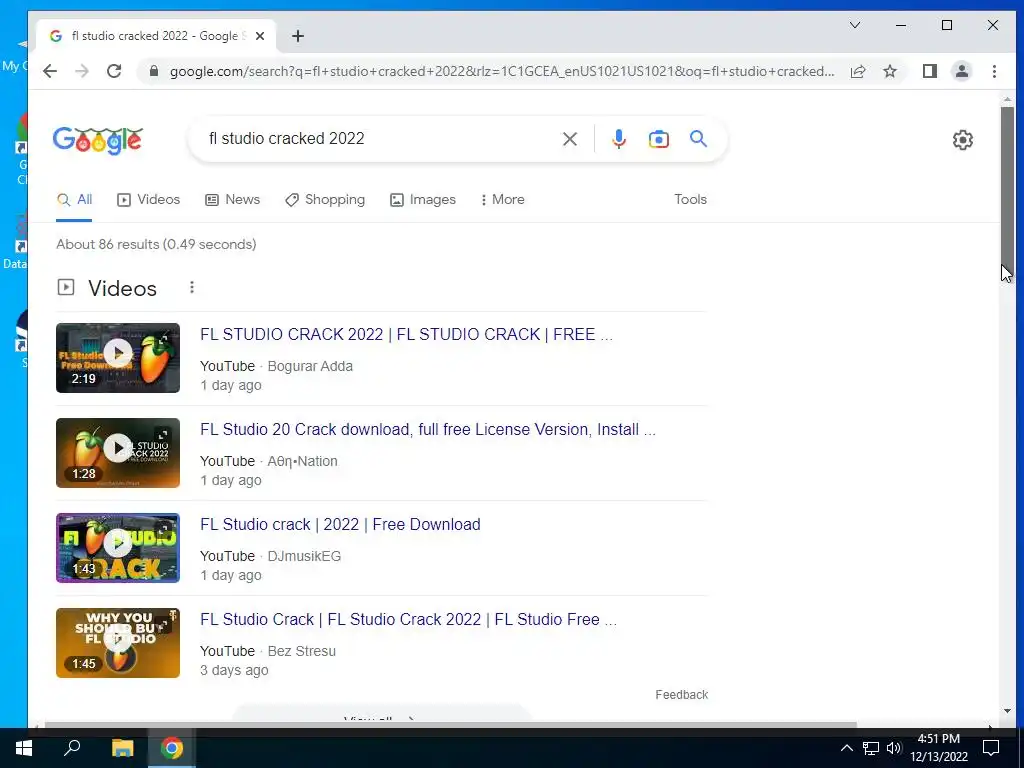Go to Google home via logo

click(x=97, y=140)
